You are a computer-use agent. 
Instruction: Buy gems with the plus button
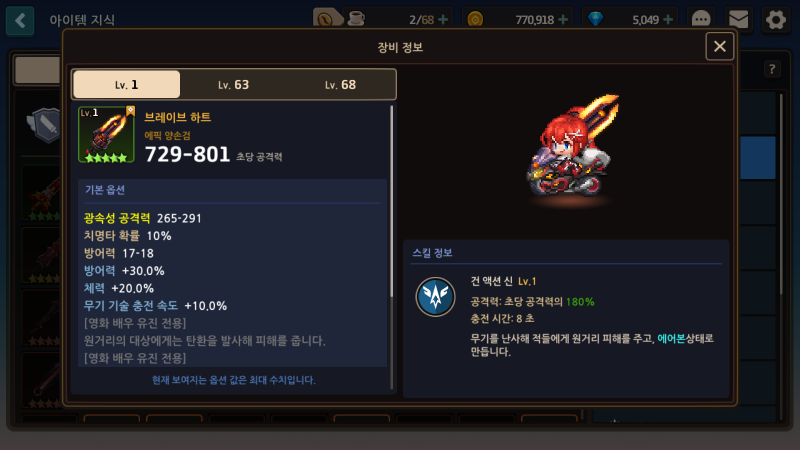[668, 19]
